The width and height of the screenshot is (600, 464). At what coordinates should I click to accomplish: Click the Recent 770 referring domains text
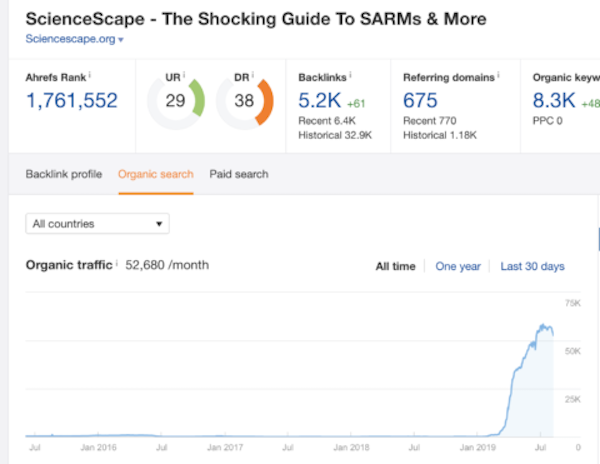pyautogui.click(x=429, y=121)
